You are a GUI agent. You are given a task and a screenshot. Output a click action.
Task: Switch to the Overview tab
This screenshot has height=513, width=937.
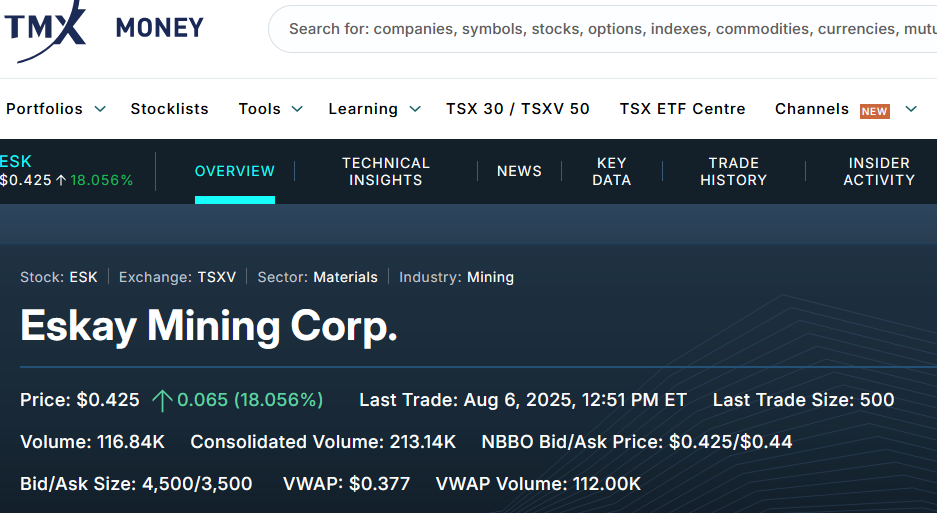coord(235,171)
